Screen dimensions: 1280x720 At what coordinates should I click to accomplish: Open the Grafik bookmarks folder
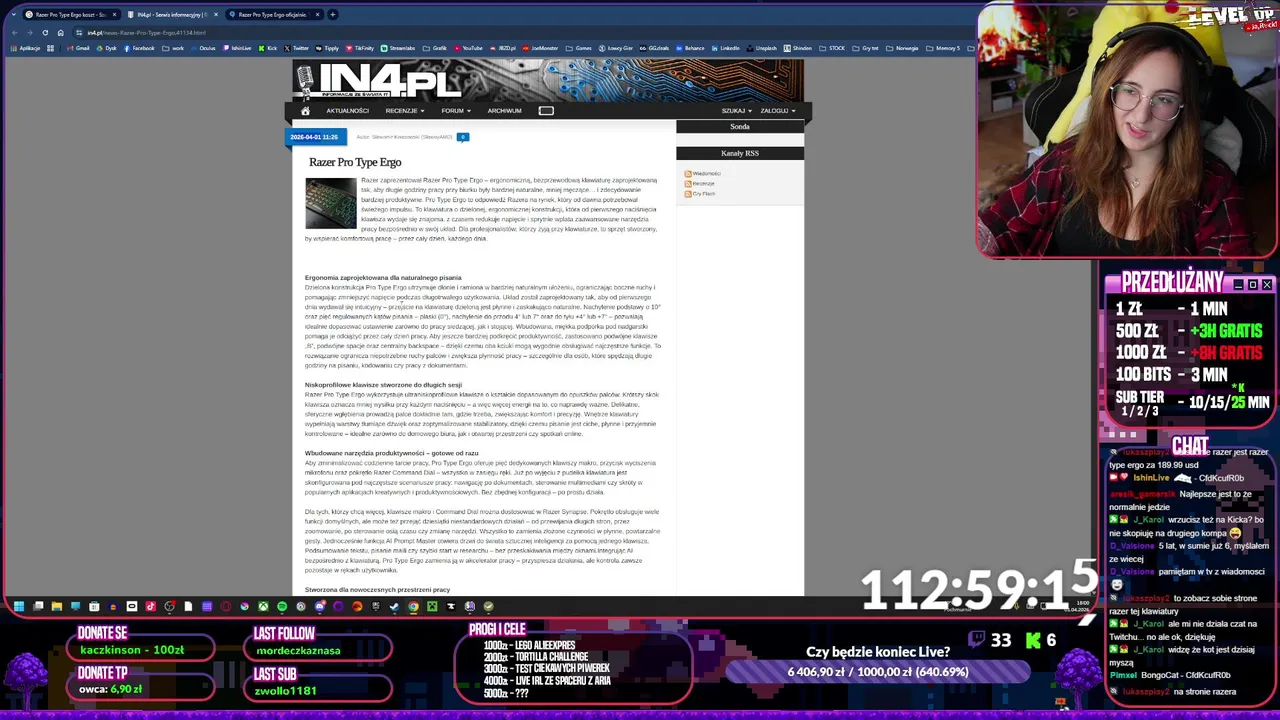click(434, 48)
